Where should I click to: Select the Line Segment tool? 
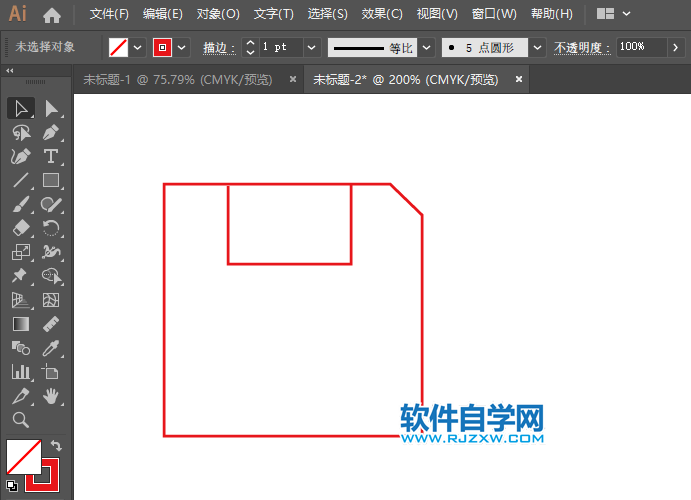tap(21, 180)
